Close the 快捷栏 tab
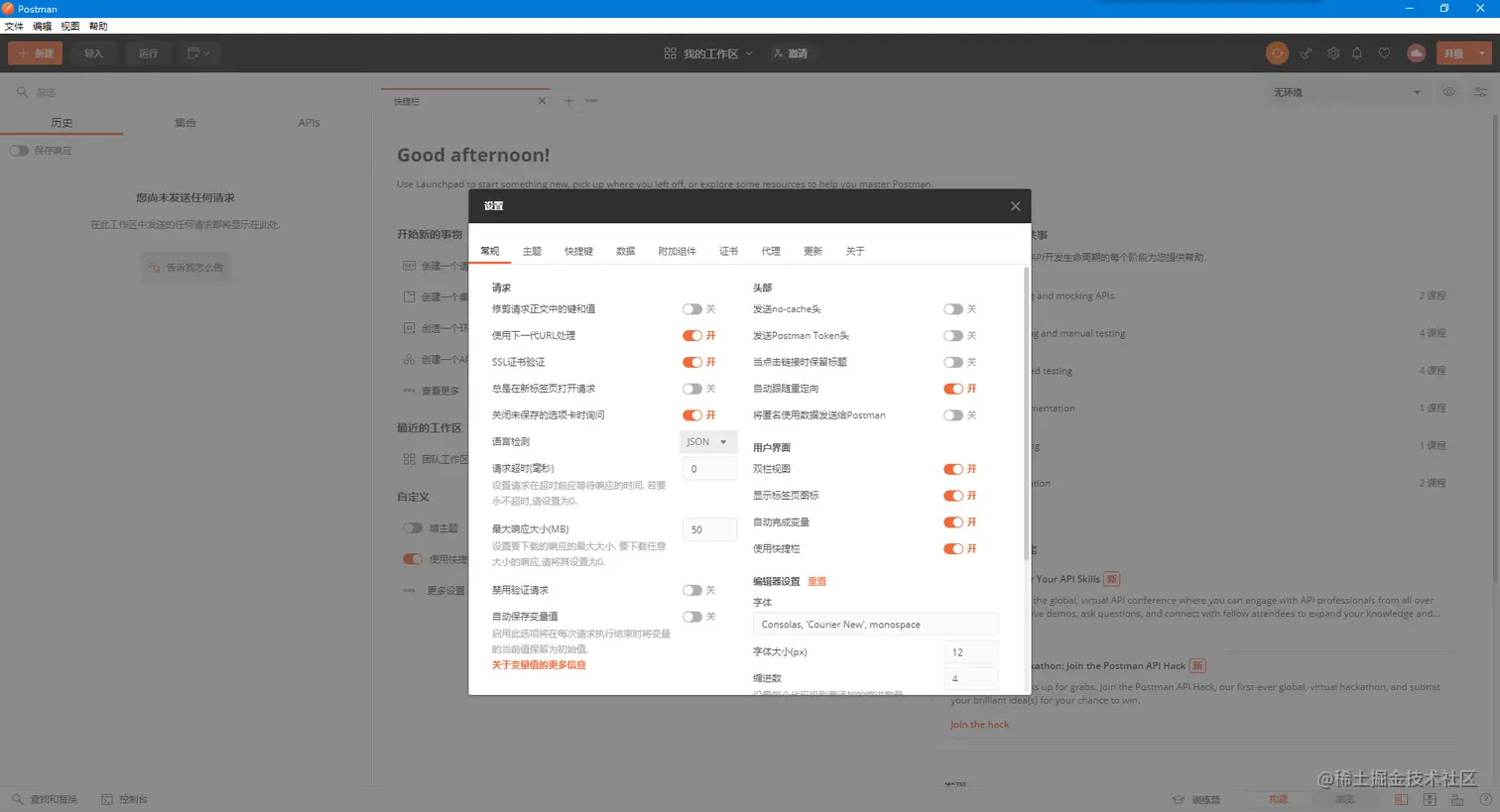 tap(542, 101)
